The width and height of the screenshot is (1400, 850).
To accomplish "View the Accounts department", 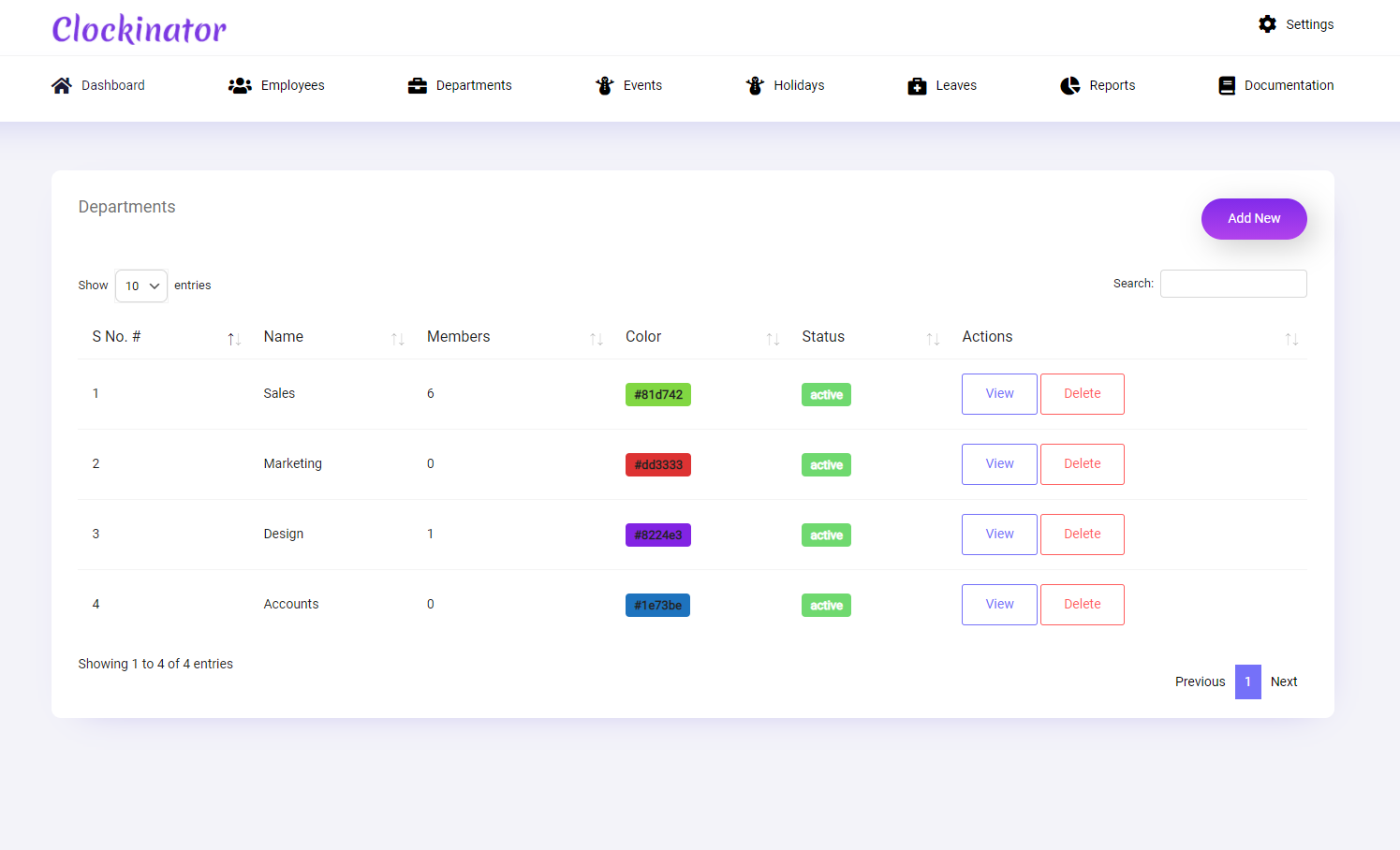I will [x=999, y=605].
